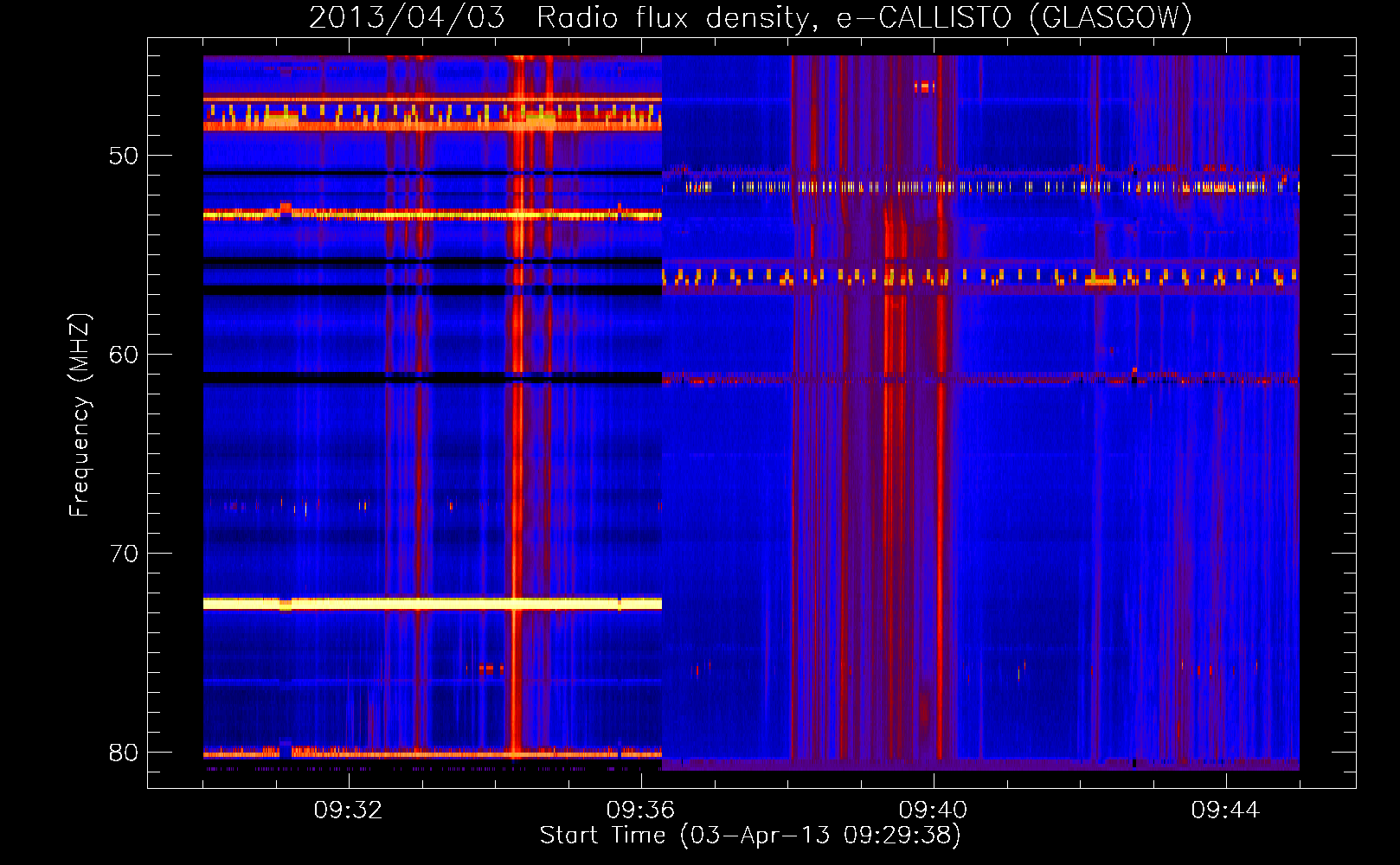Viewport: 1400px width, 865px height.
Task: Select the '09:44' time tick label
Action: pyautogui.click(x=1225, y=811)
